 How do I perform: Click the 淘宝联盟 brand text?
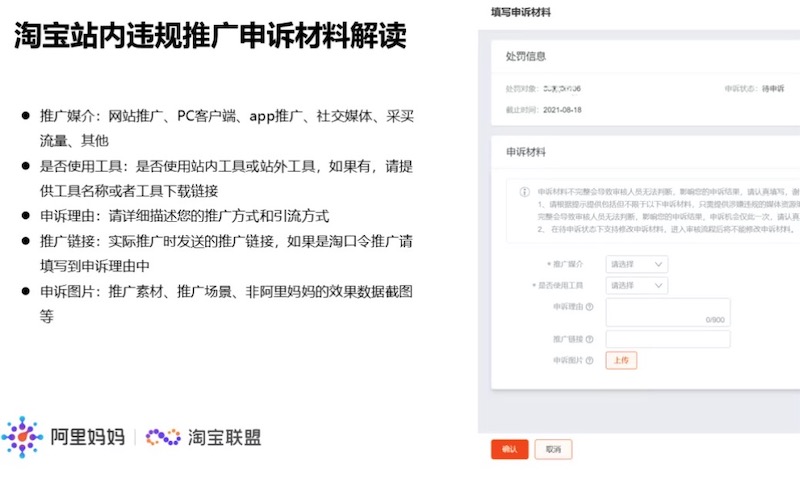tap(224, 437)
